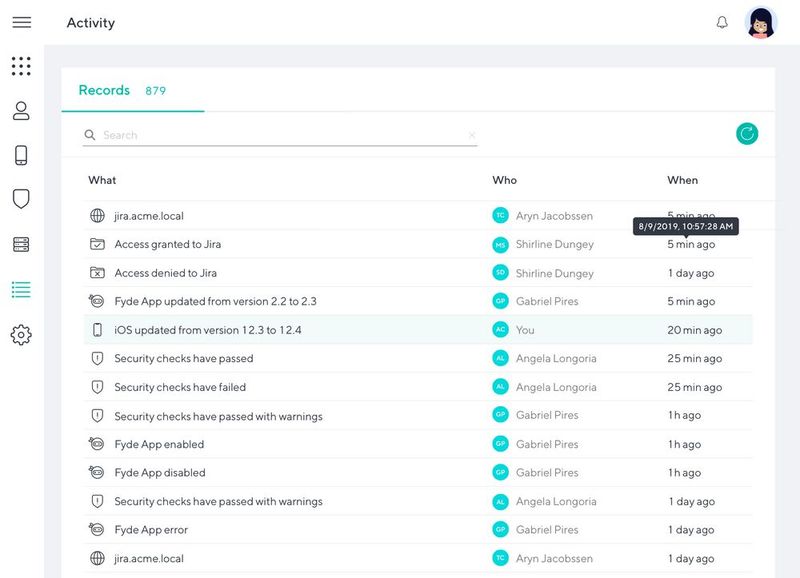Click Shirline Dungey in Access denied row
The height and width of the screenshot is (578, 800).
pyautogui.click(x=555, y=273)
